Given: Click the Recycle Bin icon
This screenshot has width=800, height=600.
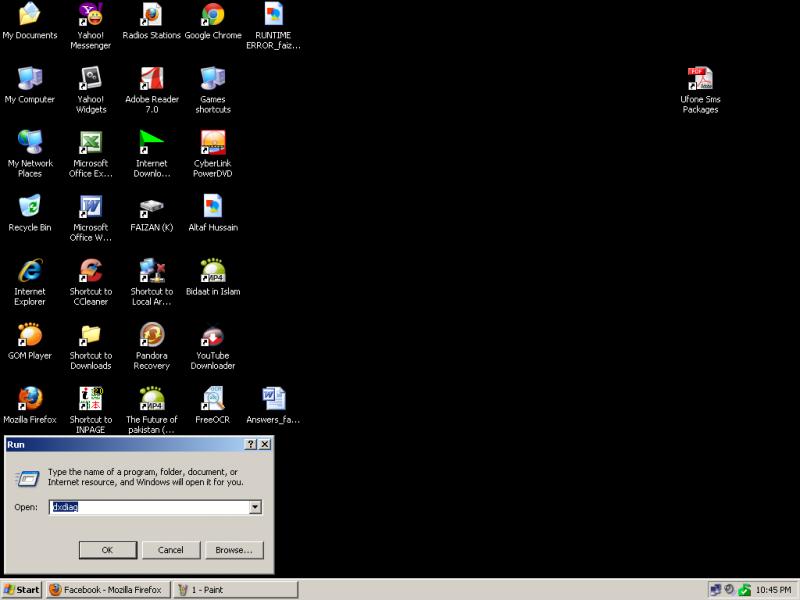Looking at the screenshot, I should [30, 207].
